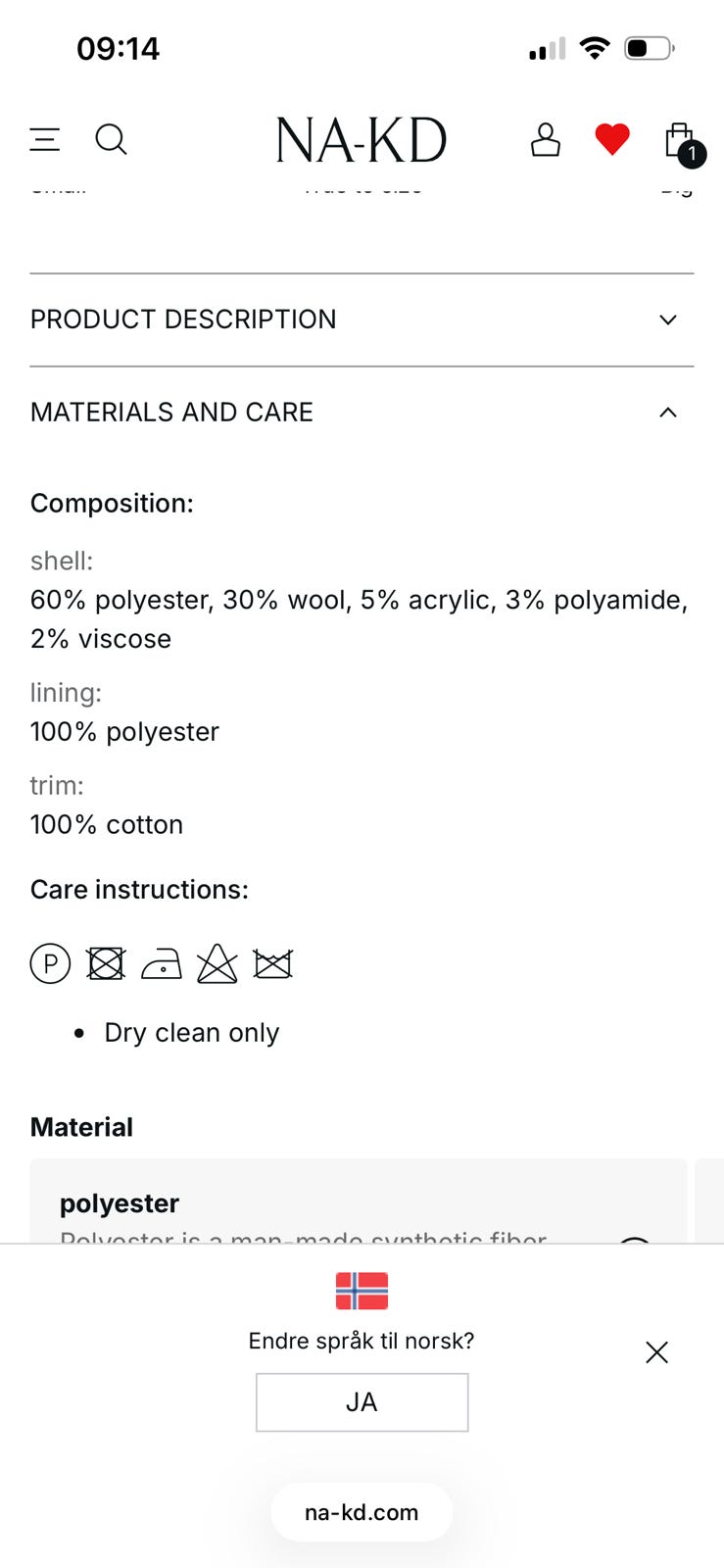Tap the iron care symbol
Screen dimensions: 724x1568
[x=162, y=965]
